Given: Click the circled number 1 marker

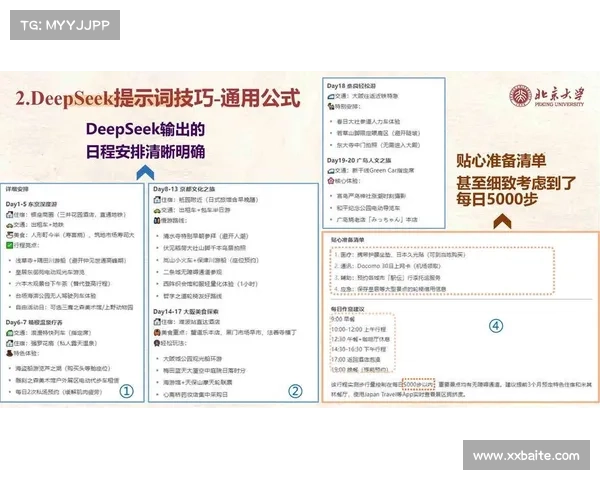Looking at the screenshot, I should point(126,392).
